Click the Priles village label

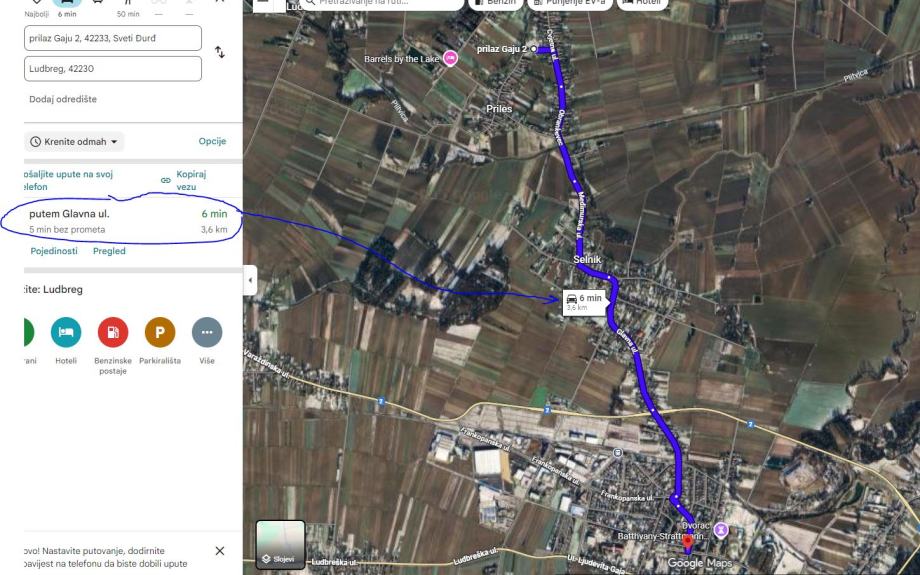499,109
